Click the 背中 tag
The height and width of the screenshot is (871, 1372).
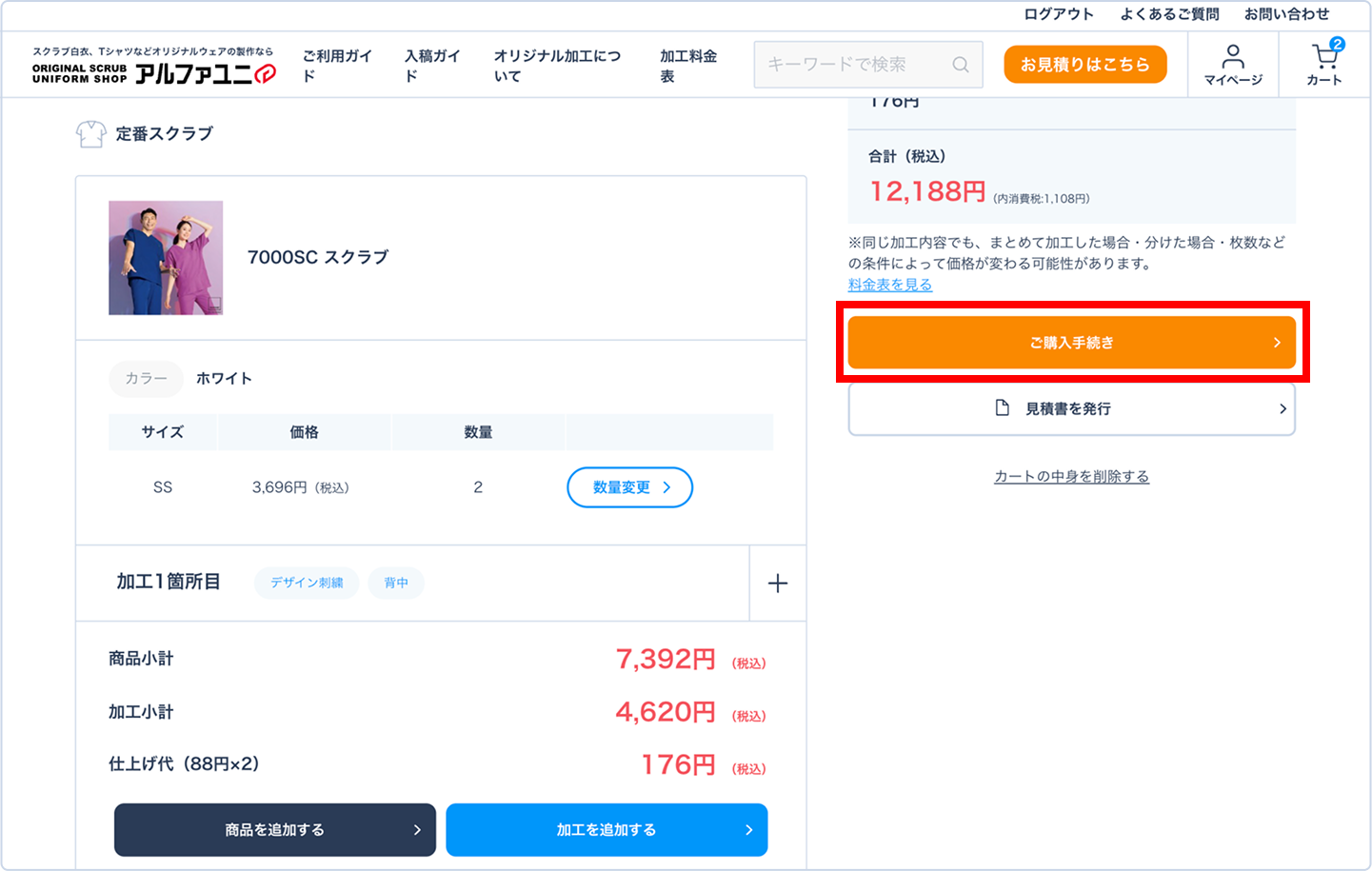(396, 583)
